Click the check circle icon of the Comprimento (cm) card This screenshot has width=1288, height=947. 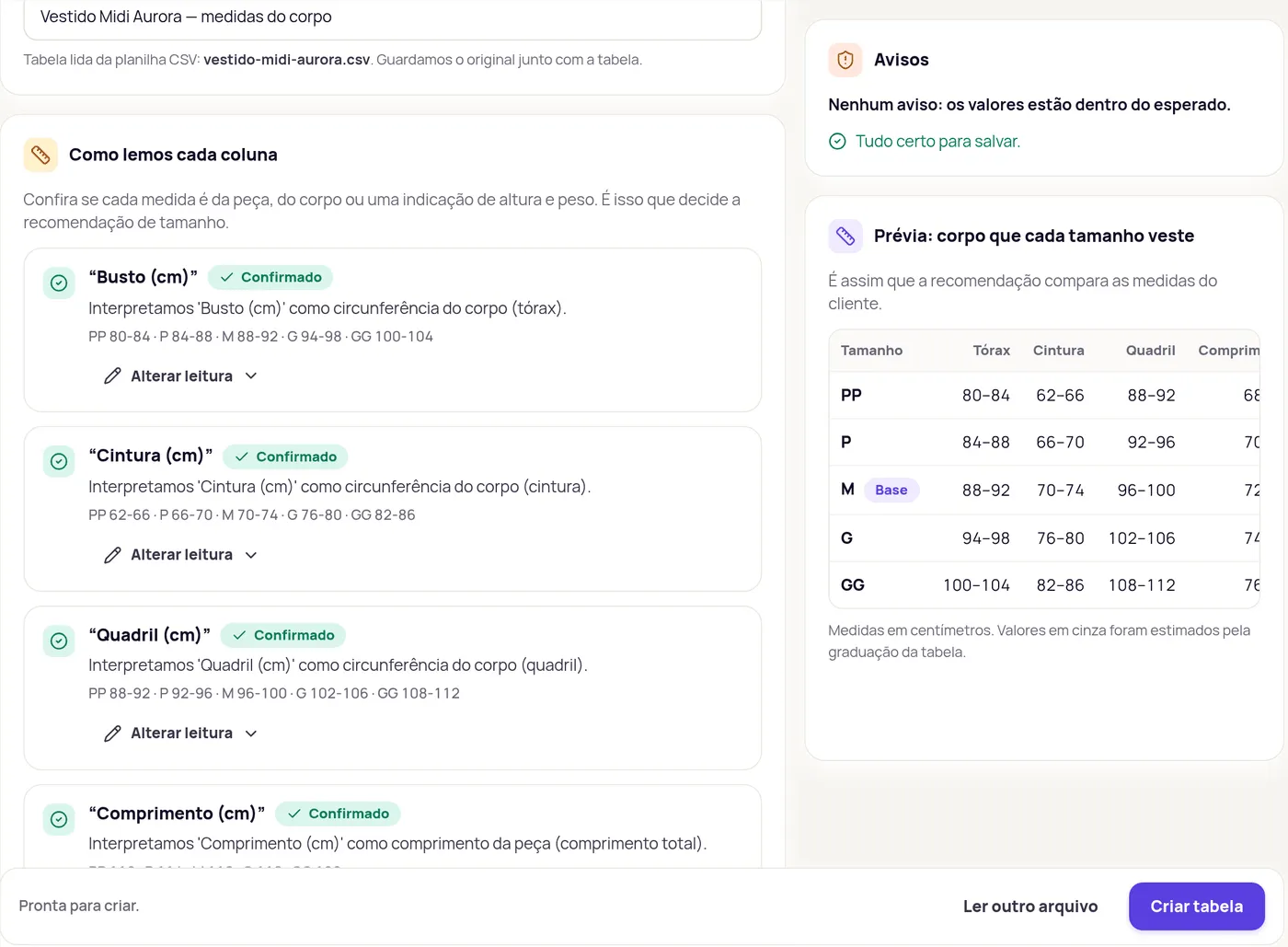(x=59, y=819)
